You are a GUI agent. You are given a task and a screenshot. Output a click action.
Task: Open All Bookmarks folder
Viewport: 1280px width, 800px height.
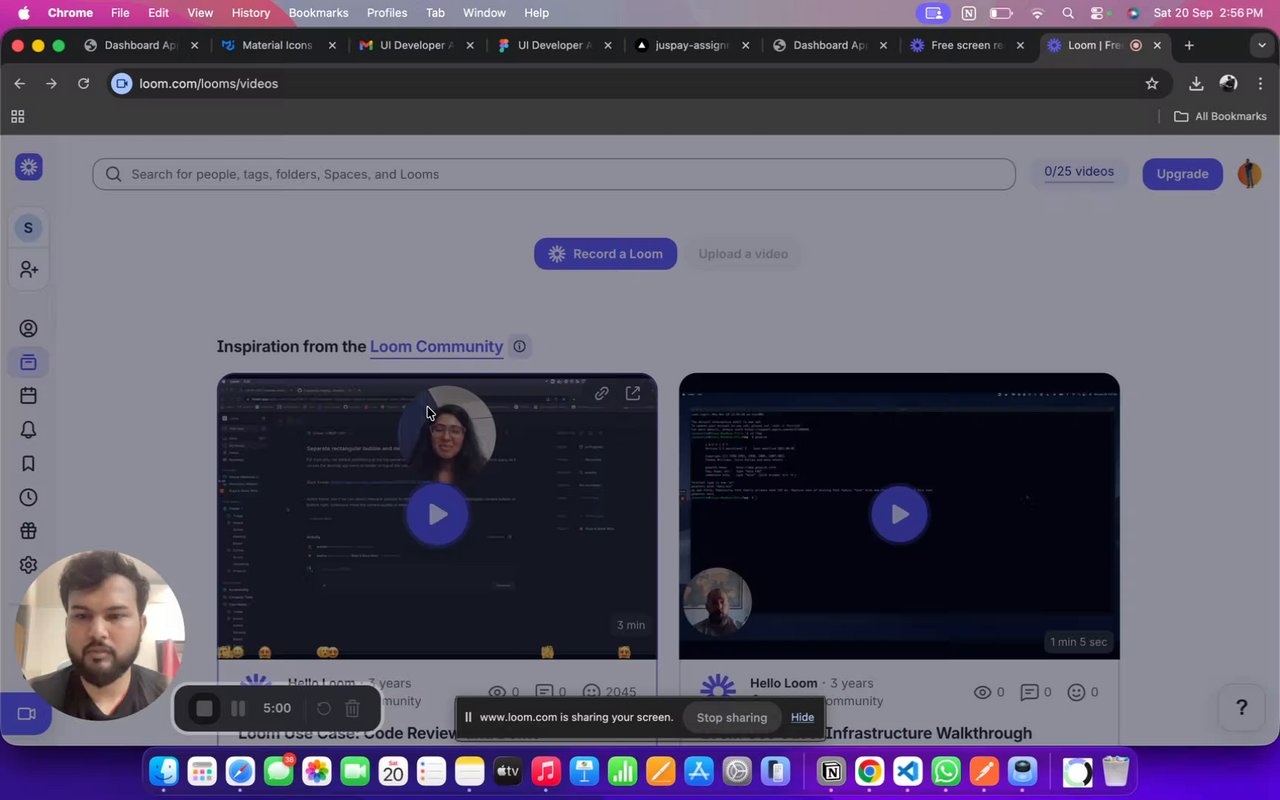[x=1220, y=117]
